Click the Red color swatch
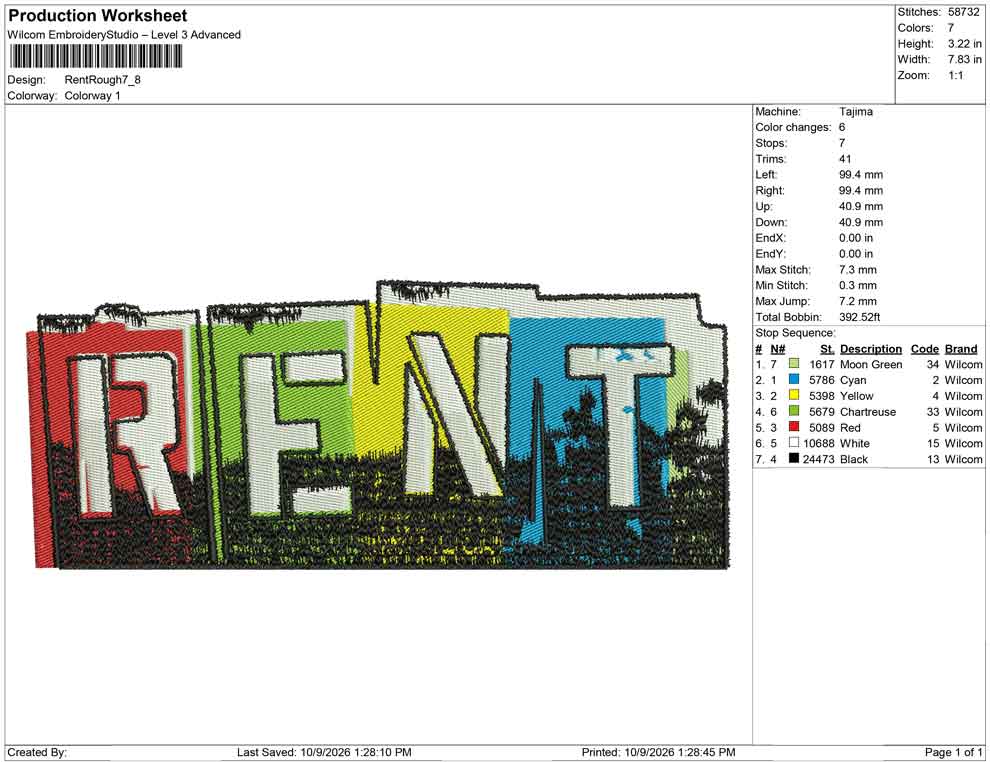 (x=794, y=427)
